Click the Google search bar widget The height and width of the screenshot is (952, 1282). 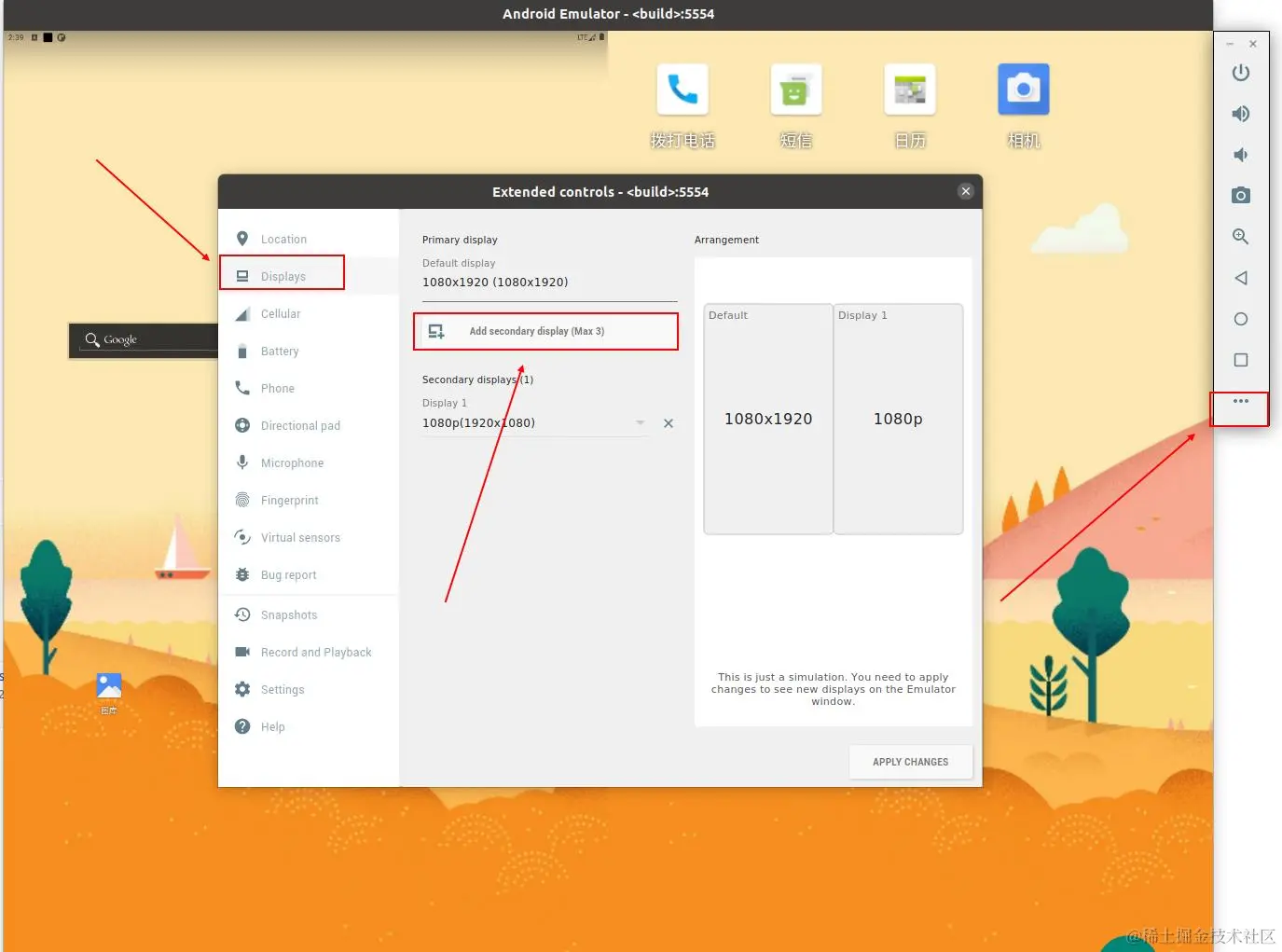pyautogui.click(x=145, y=340)
